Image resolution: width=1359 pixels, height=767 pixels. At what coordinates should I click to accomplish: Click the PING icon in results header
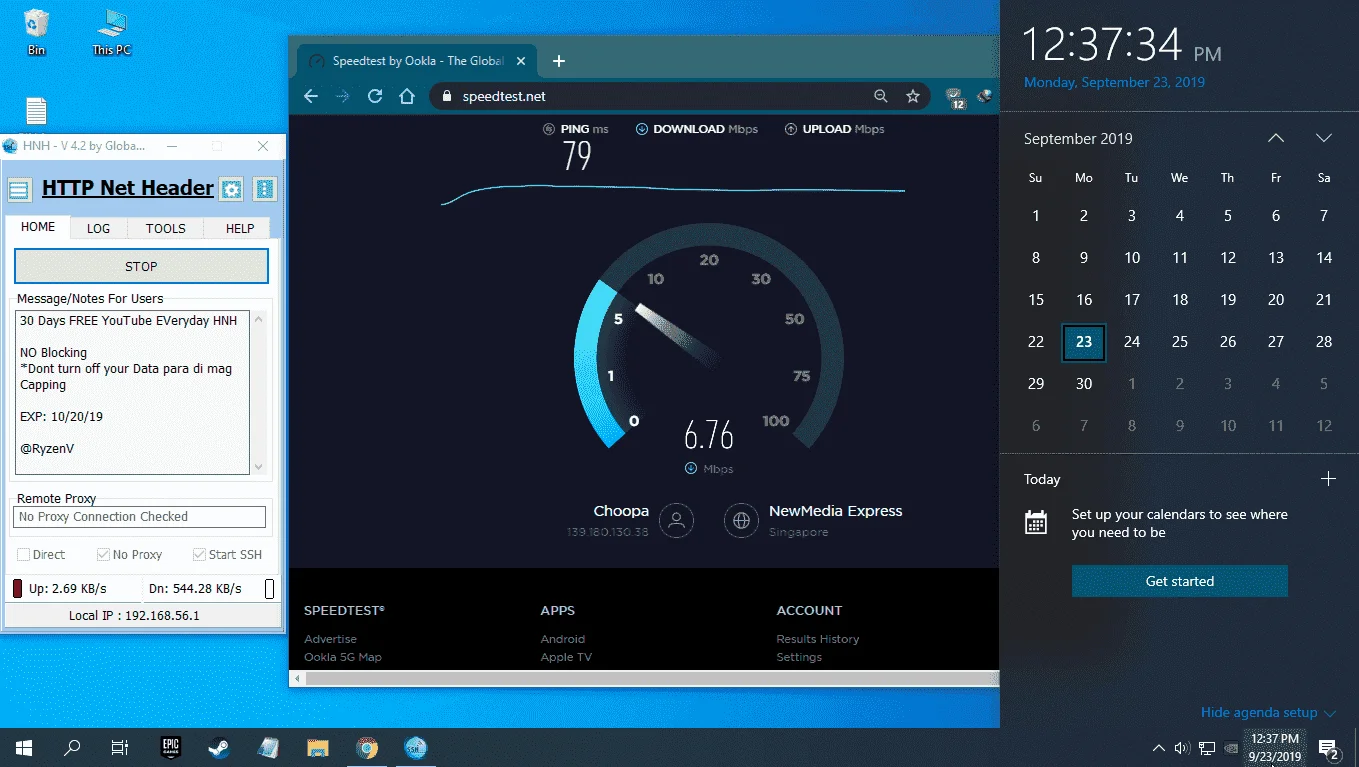click(x=549, y=129)
